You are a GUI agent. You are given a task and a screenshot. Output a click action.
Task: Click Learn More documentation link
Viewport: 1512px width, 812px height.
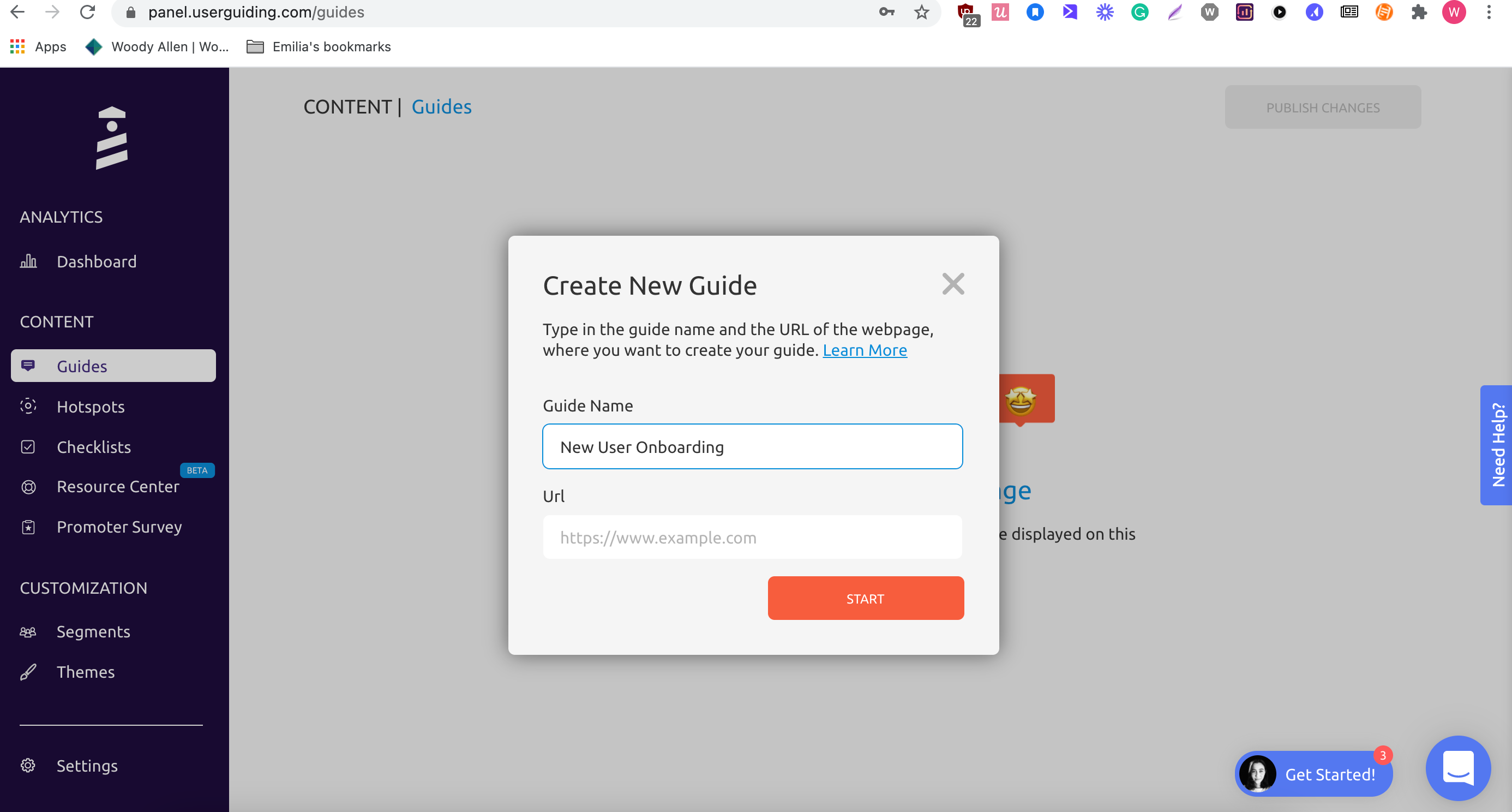[x=865, y=350]
